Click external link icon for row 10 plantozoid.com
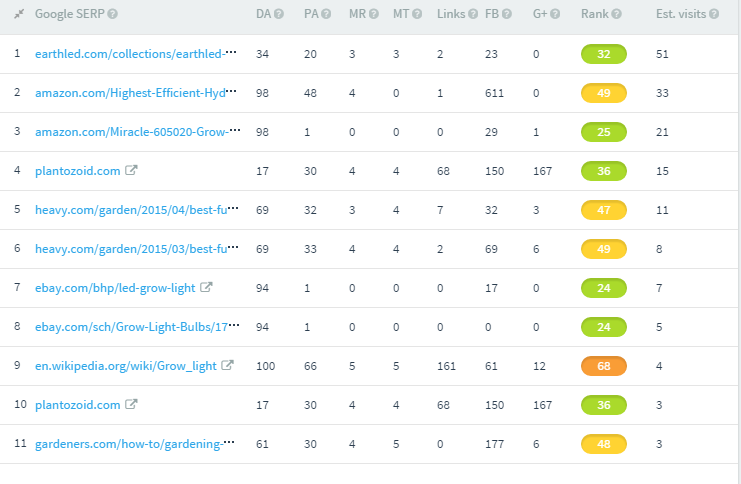 [x=131, y=404]
